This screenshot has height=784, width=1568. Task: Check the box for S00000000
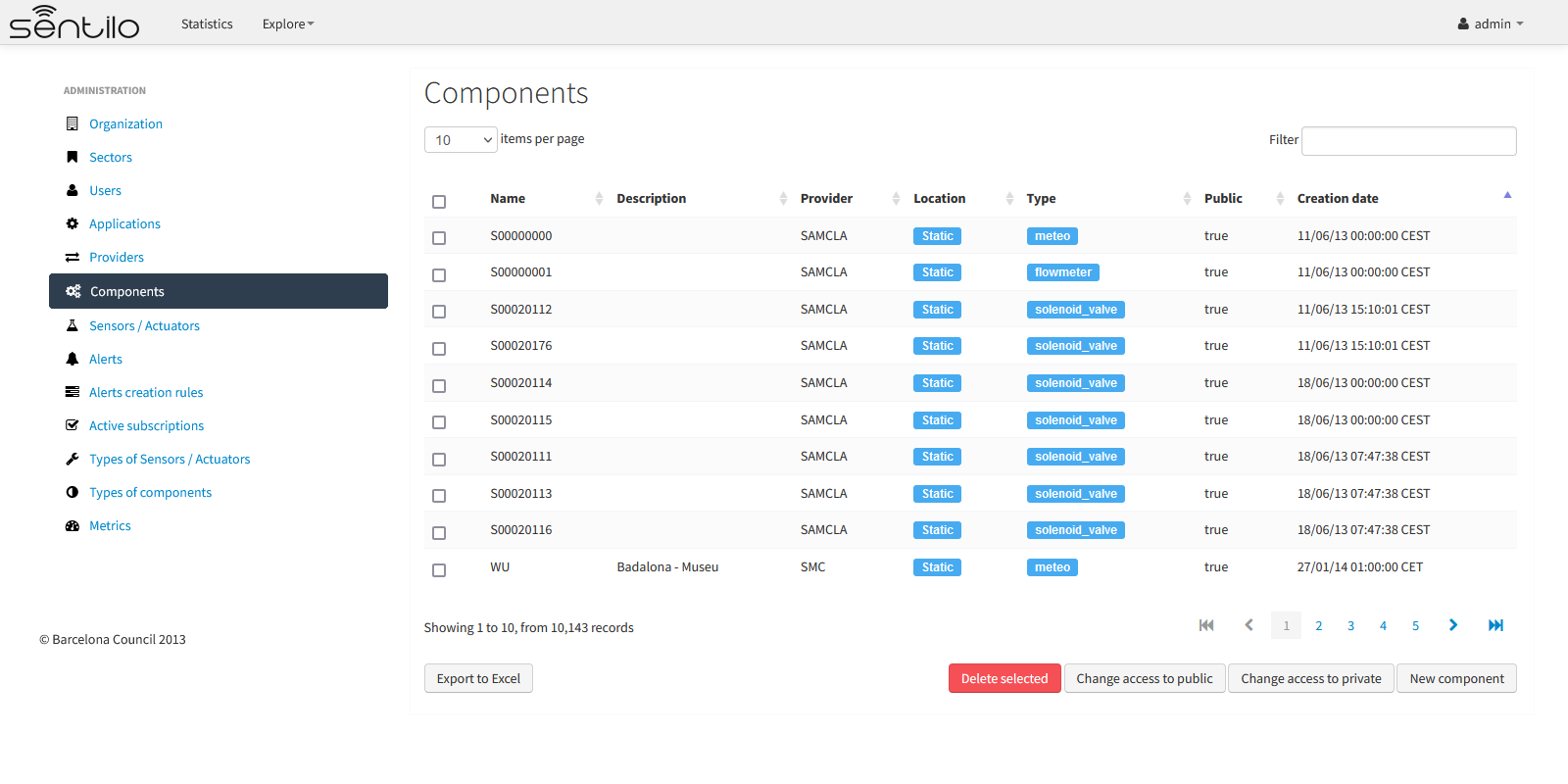(439, 238)
